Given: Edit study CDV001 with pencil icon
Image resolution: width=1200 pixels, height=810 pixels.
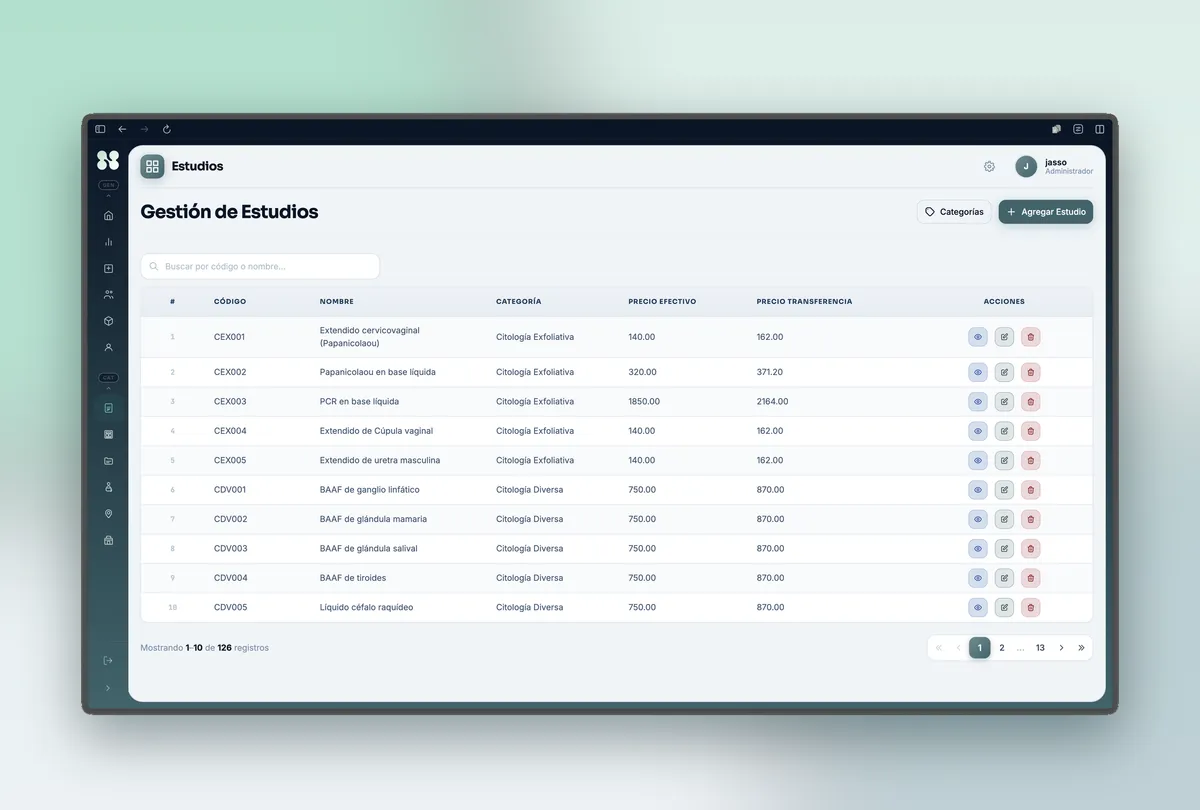Looking at the screenshot, I should pos(1004,490).
